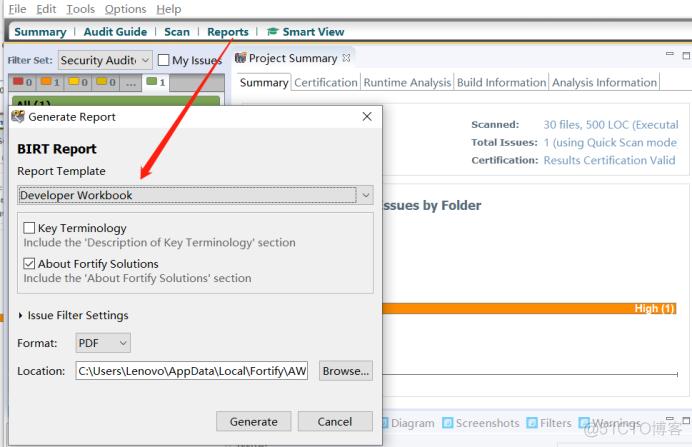Close the Project Summary tab
Screen dimensions: 692x447
coord(346,58)
